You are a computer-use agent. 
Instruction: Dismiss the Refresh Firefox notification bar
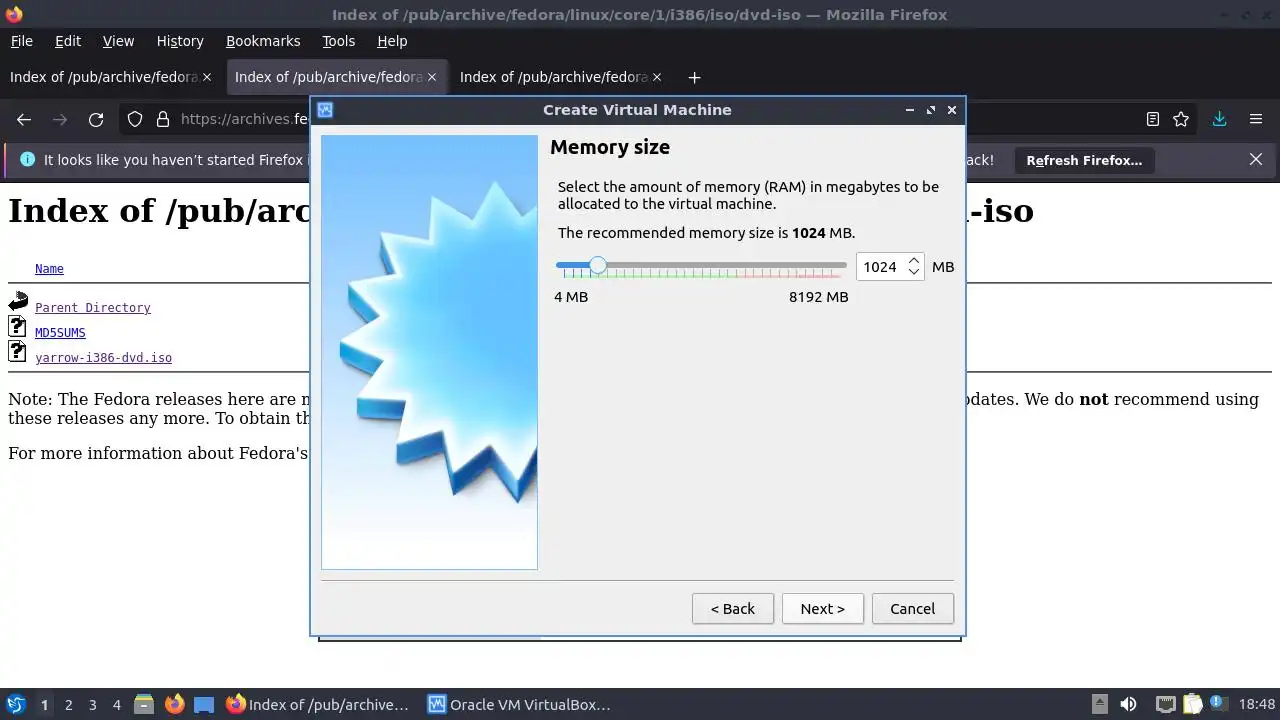coord(1256,159)
